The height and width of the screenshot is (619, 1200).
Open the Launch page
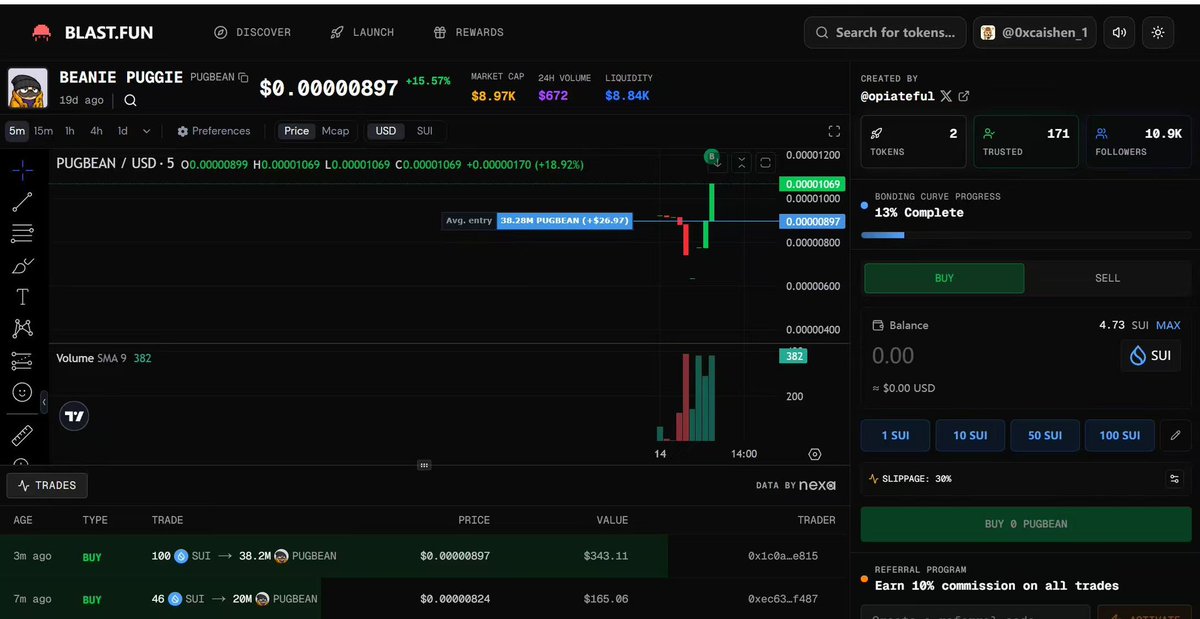362,32
